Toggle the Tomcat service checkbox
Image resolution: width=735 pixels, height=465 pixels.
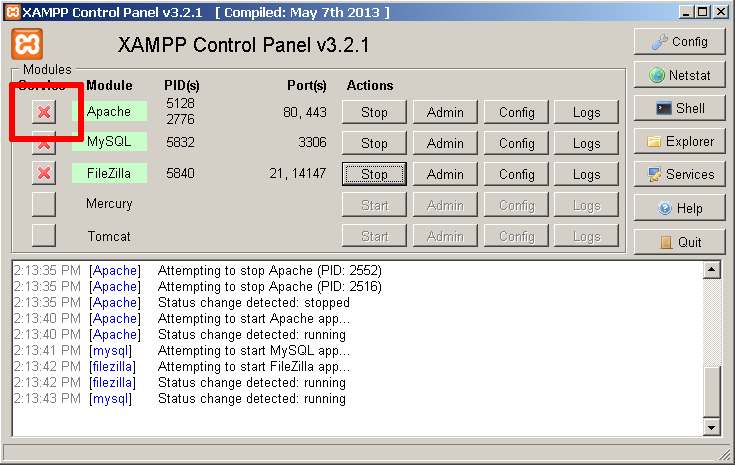[x=44, y=236]
